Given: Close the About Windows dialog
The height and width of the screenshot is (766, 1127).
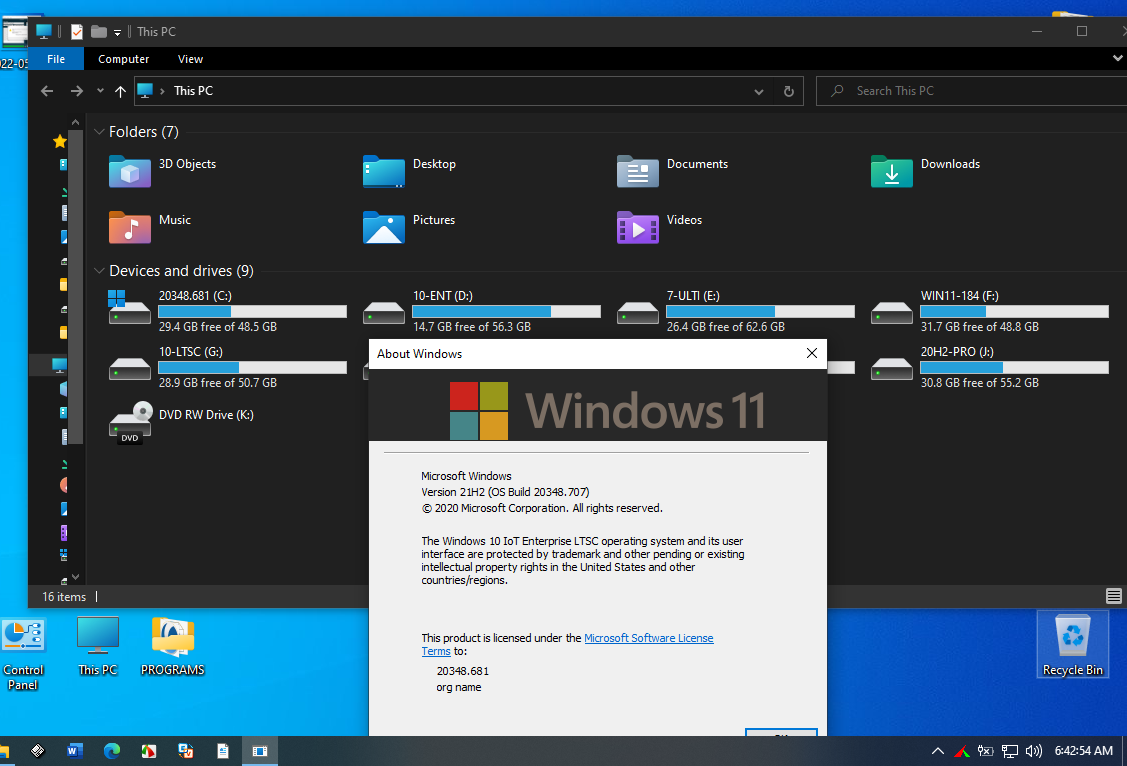Looking at the screenshot, I should 811,354.
